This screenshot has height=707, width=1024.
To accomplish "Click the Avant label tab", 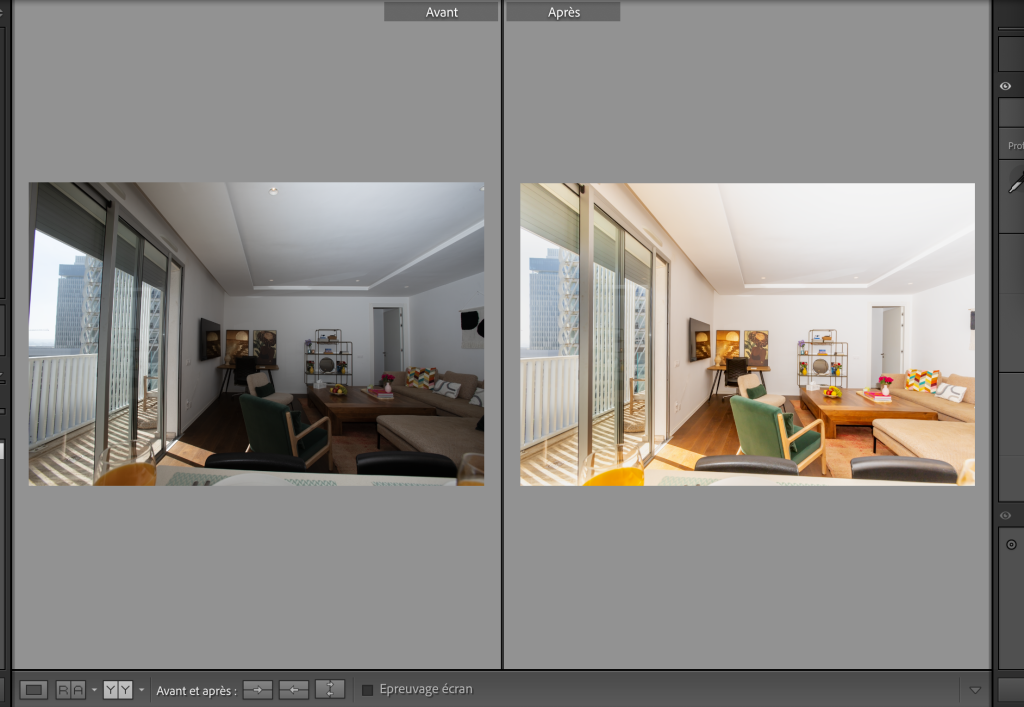I will [x=441, y=12].
